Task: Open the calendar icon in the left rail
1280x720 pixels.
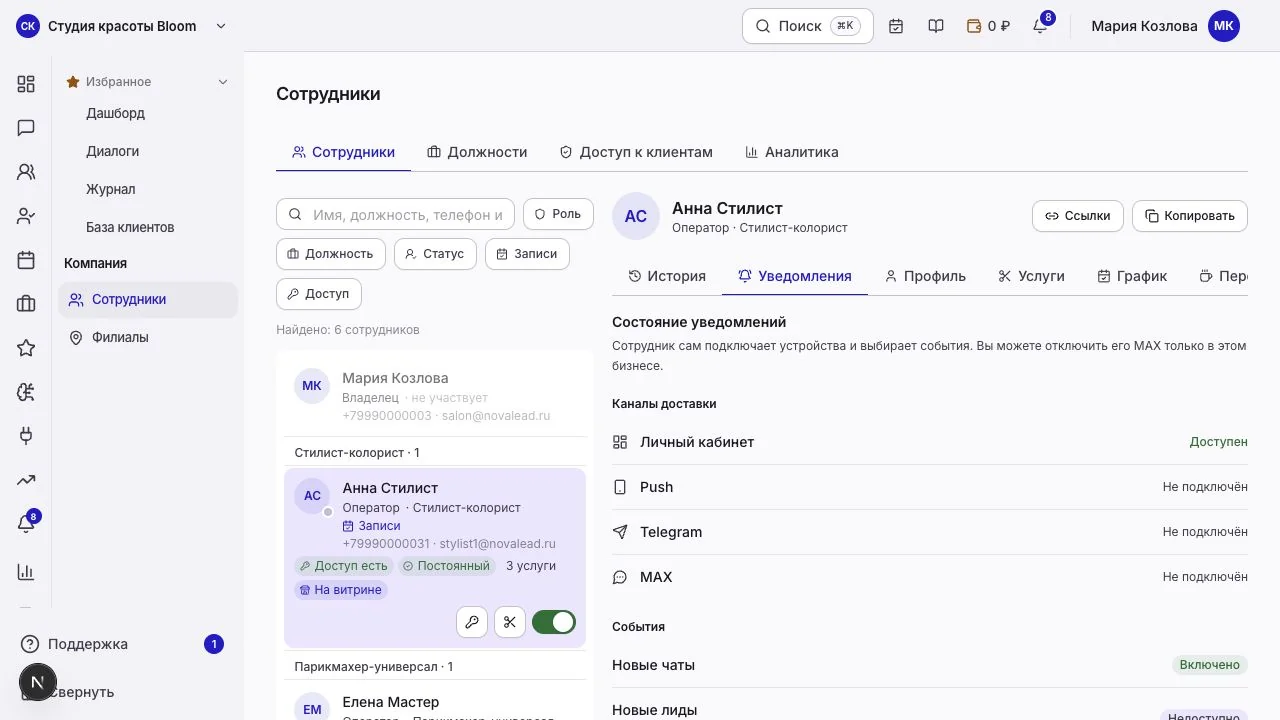Action: (x=26, y=260)
